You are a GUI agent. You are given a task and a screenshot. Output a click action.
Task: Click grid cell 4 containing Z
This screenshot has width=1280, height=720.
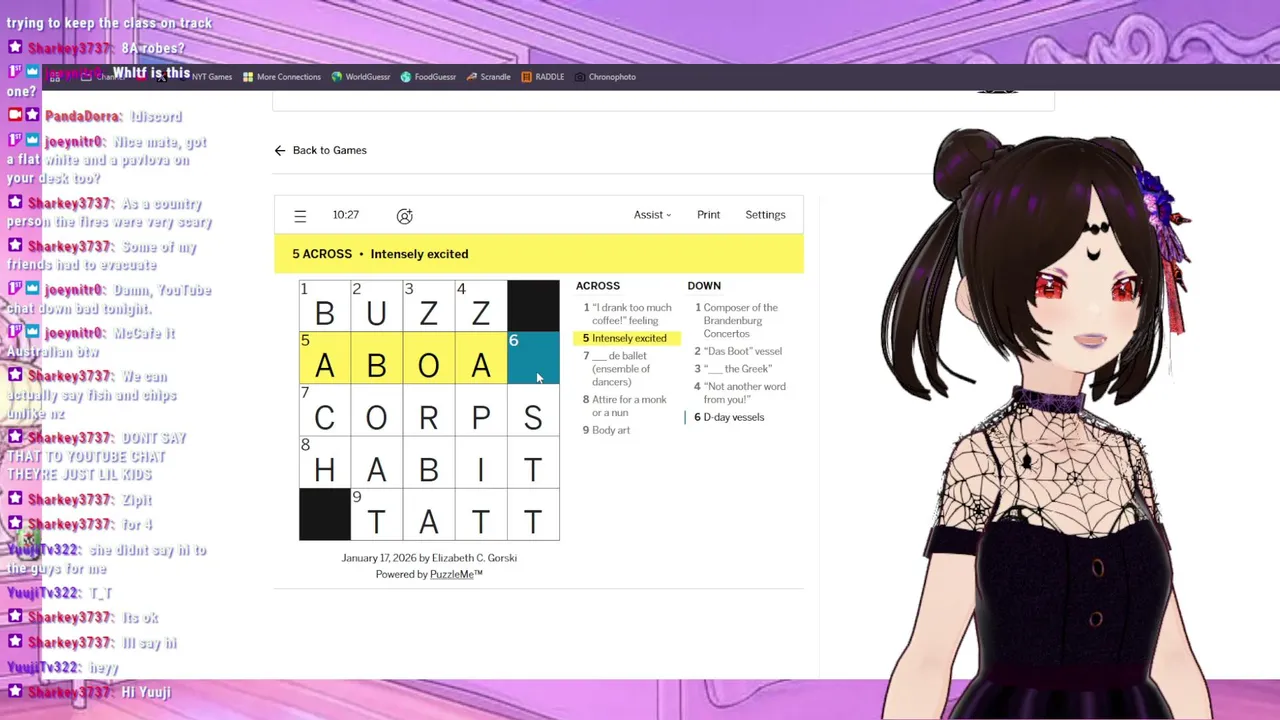pyautogui.click(x=481, y=306)
